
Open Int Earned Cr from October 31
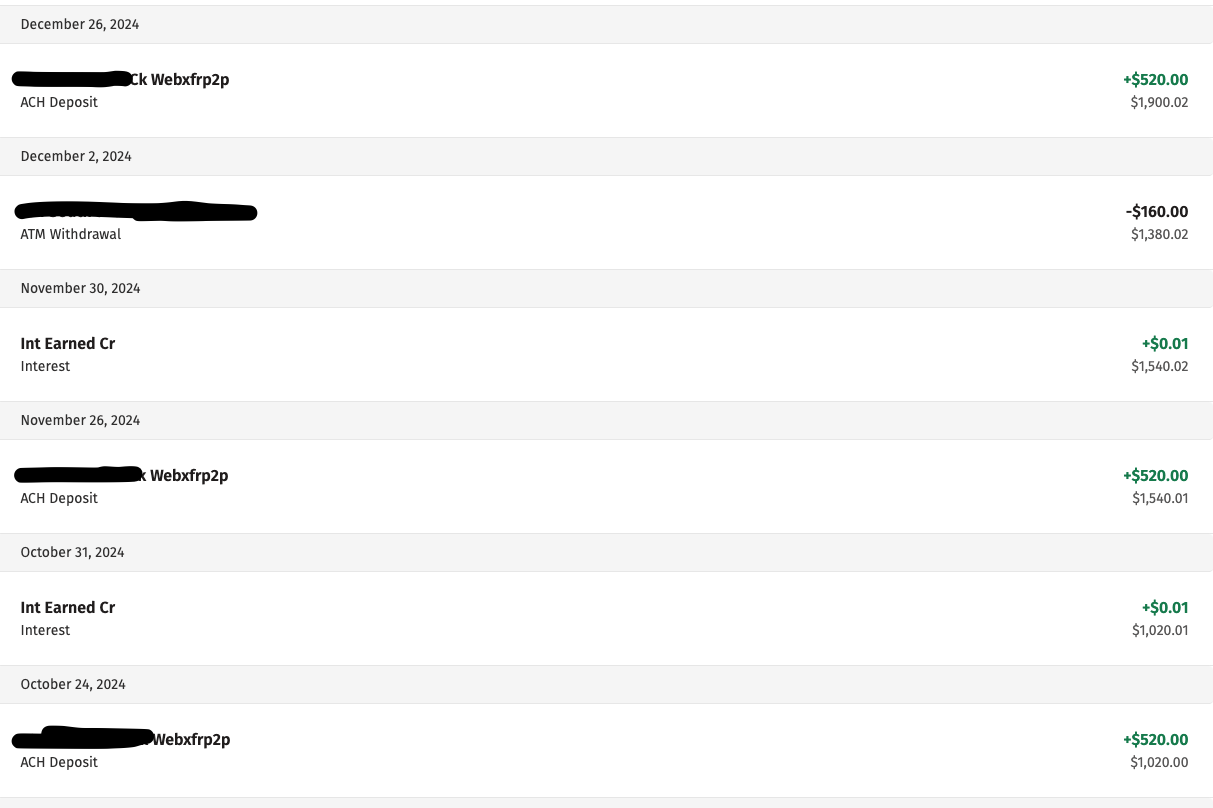[68, 608]
